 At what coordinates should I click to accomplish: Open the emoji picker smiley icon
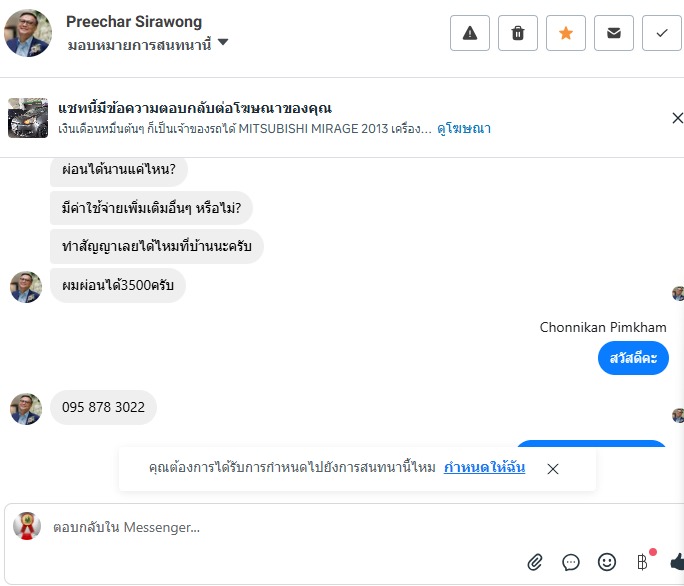[x=607, y=562]
